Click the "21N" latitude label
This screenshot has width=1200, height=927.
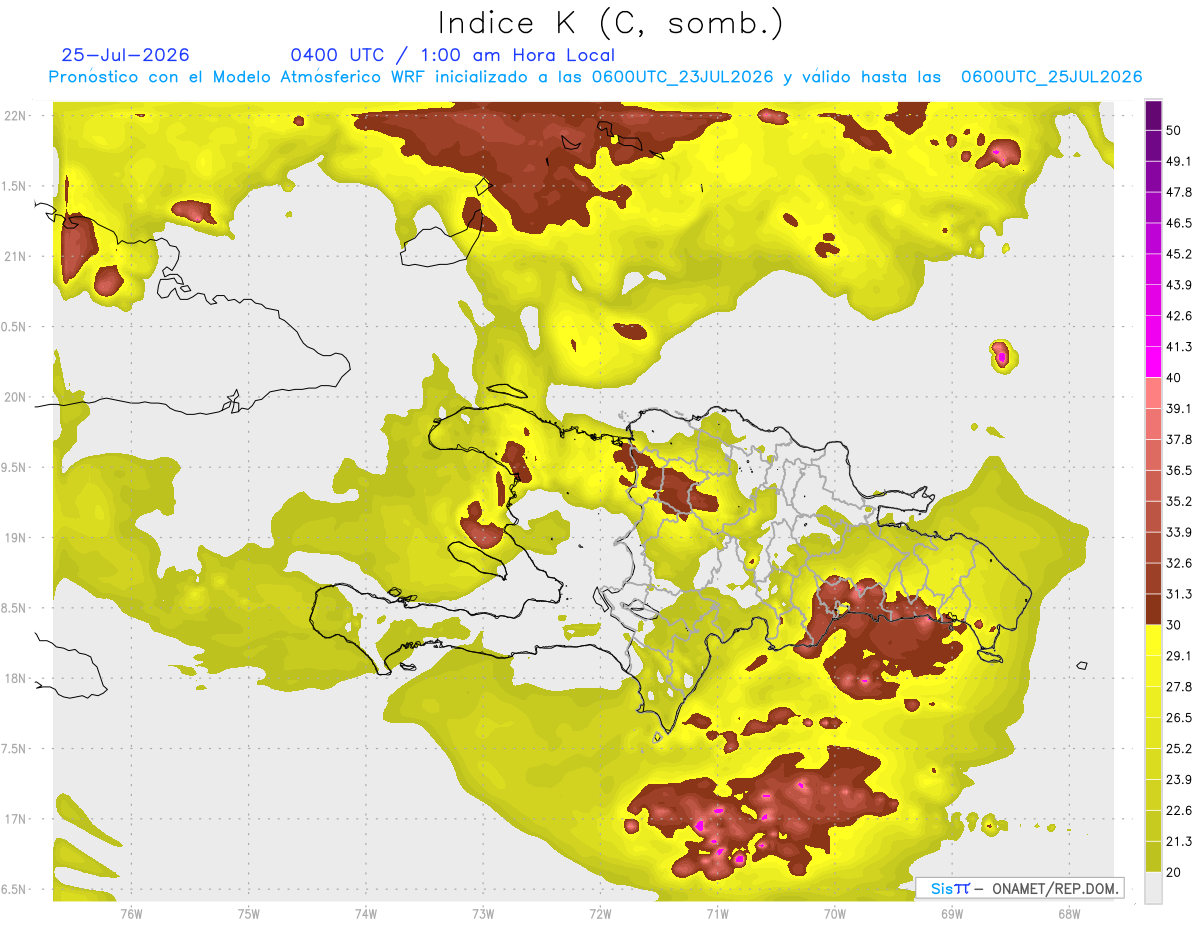(15, 256)
